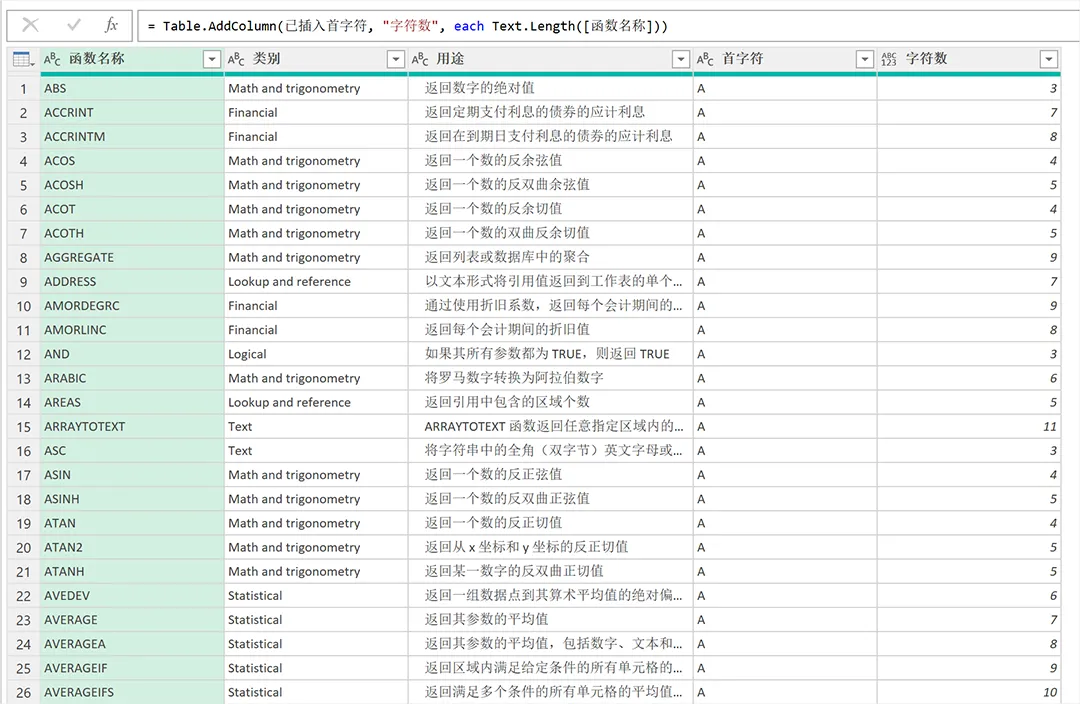Viewport: 1080px width, 704px height.
Task: Click the ACCRINT cell
Action: point(132,112)
